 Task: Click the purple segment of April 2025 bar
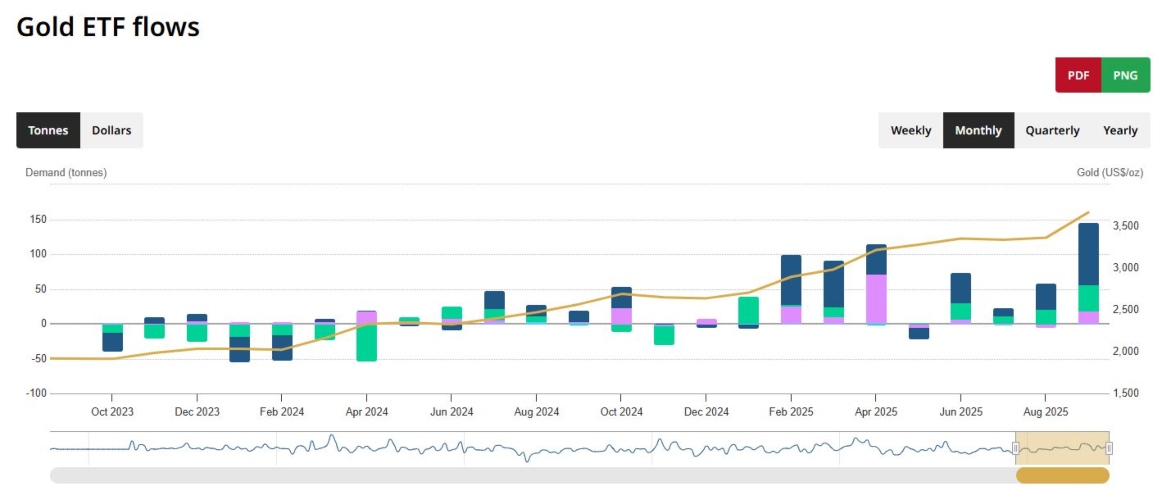pyautogui.click(x=876, y=298)
